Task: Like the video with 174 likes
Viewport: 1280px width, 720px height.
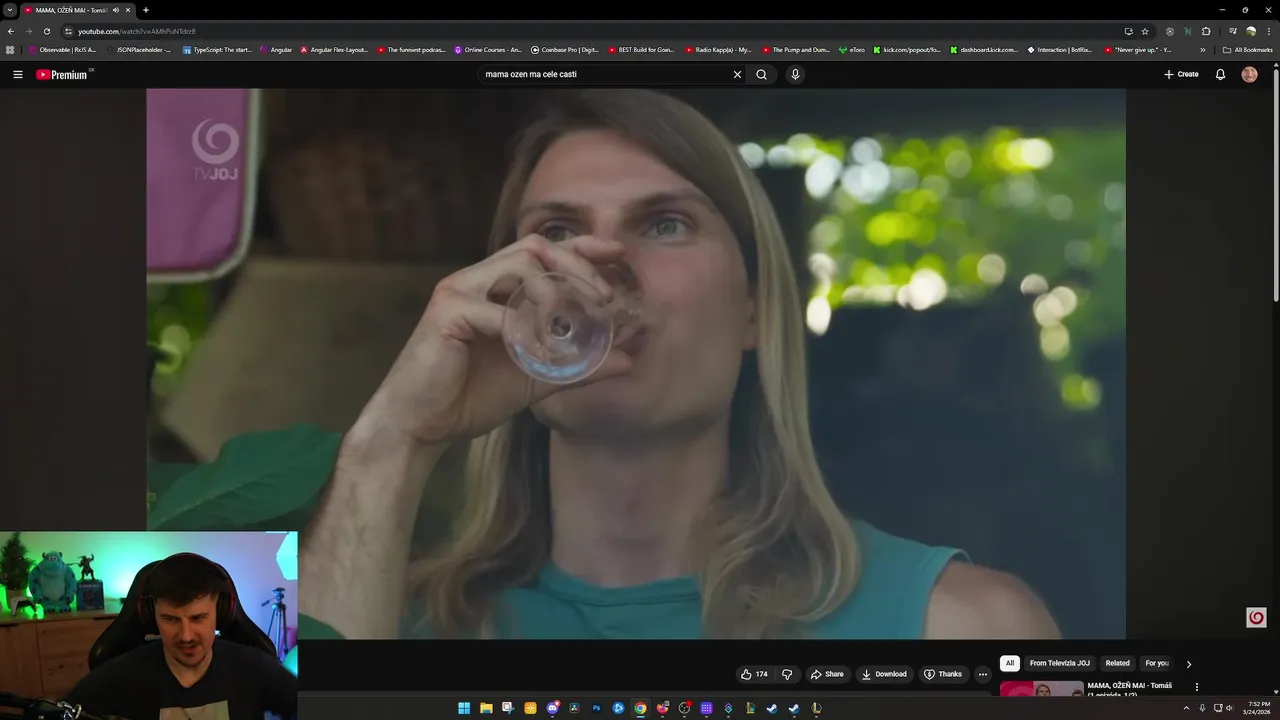Action: (754, 674)
